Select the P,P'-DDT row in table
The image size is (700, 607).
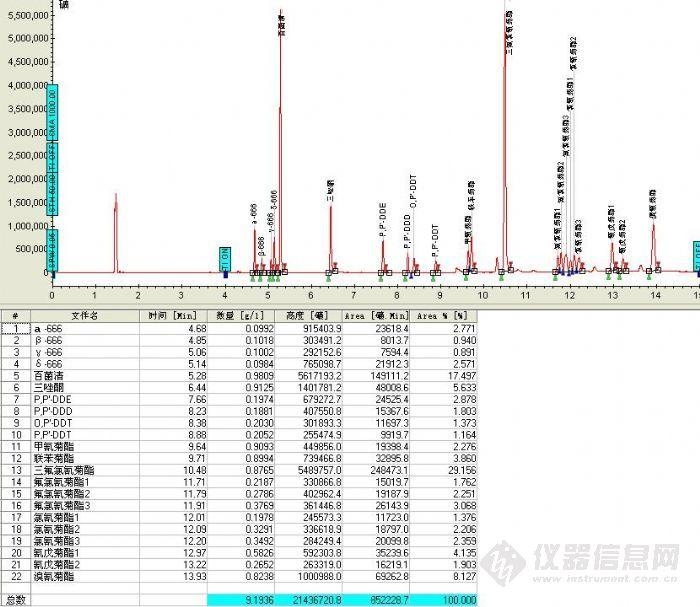(53, 434)
